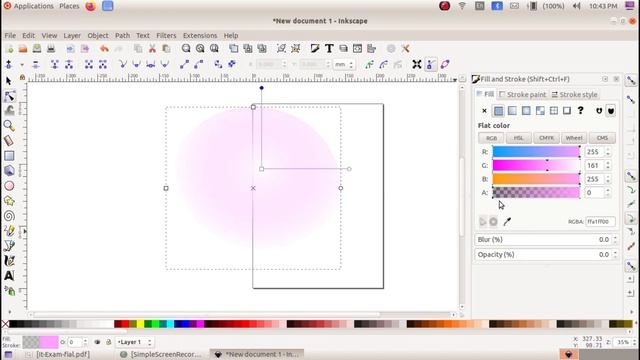Select the Pencil freehand tool
The height and width of the screenshot is (360, 640).
[9, 231]
